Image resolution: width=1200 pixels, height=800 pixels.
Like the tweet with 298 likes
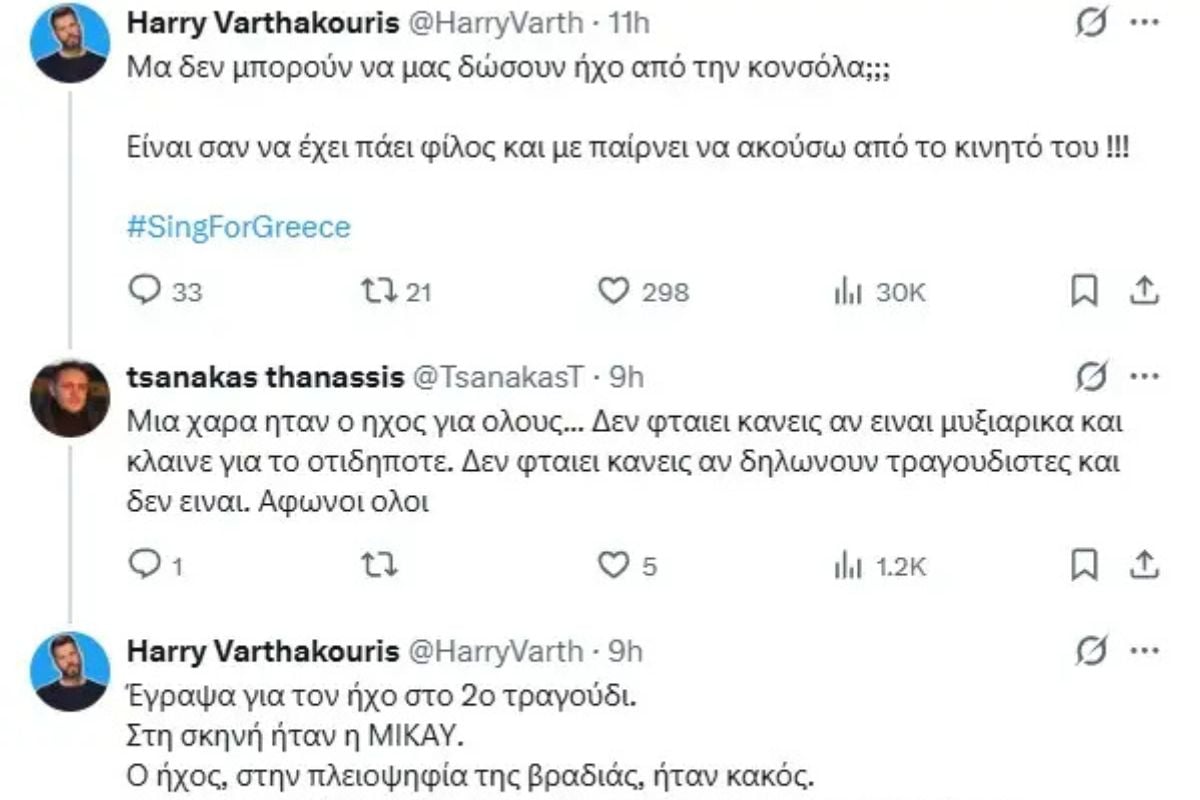(x=612, y=291)
